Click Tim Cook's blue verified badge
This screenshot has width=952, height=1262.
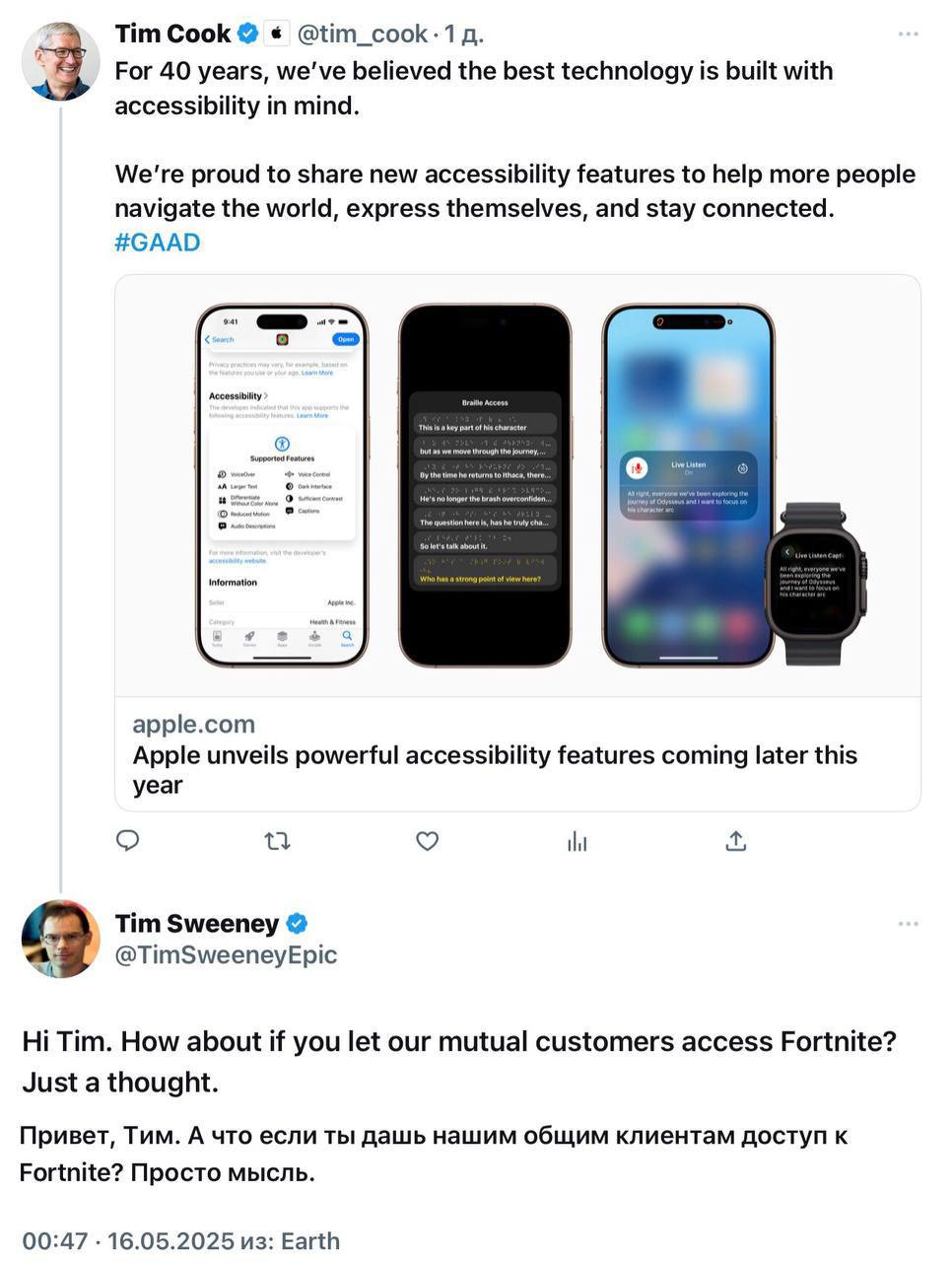tap(248, 35)
